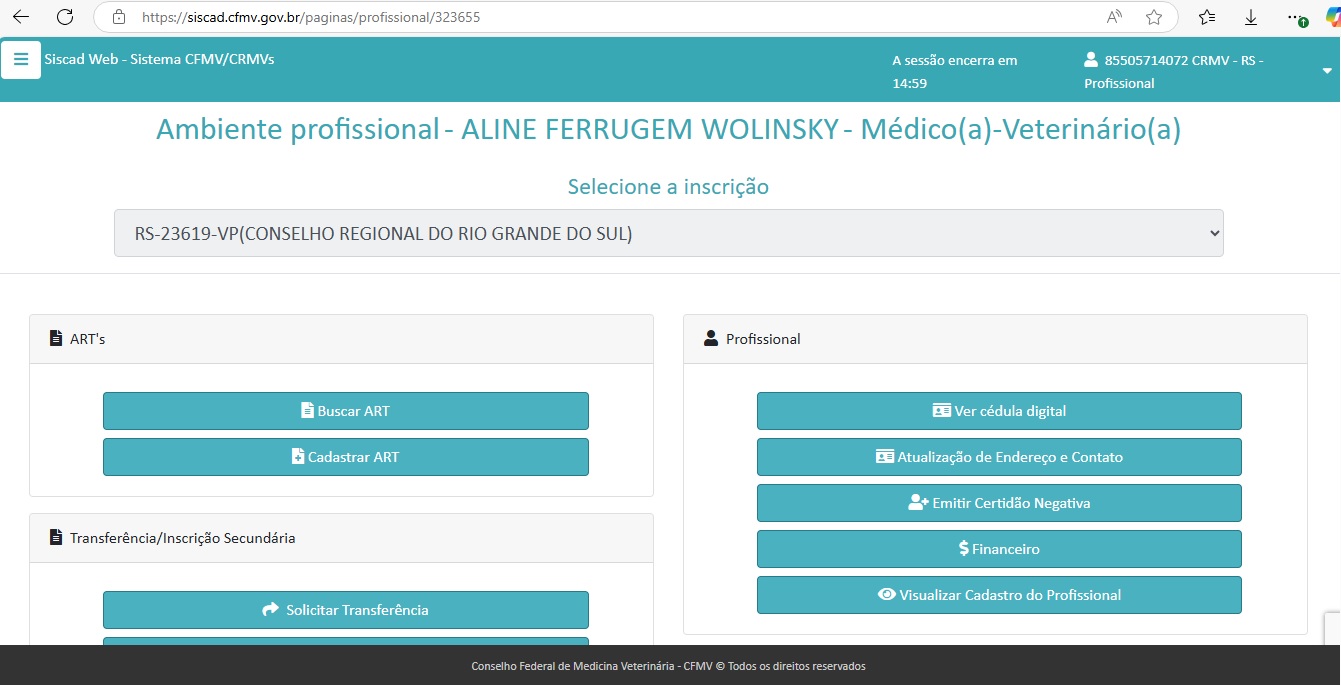The width and height of the screenshot is (1341, 685).
Task: Click the Buscar ART button
Action: 345,411
